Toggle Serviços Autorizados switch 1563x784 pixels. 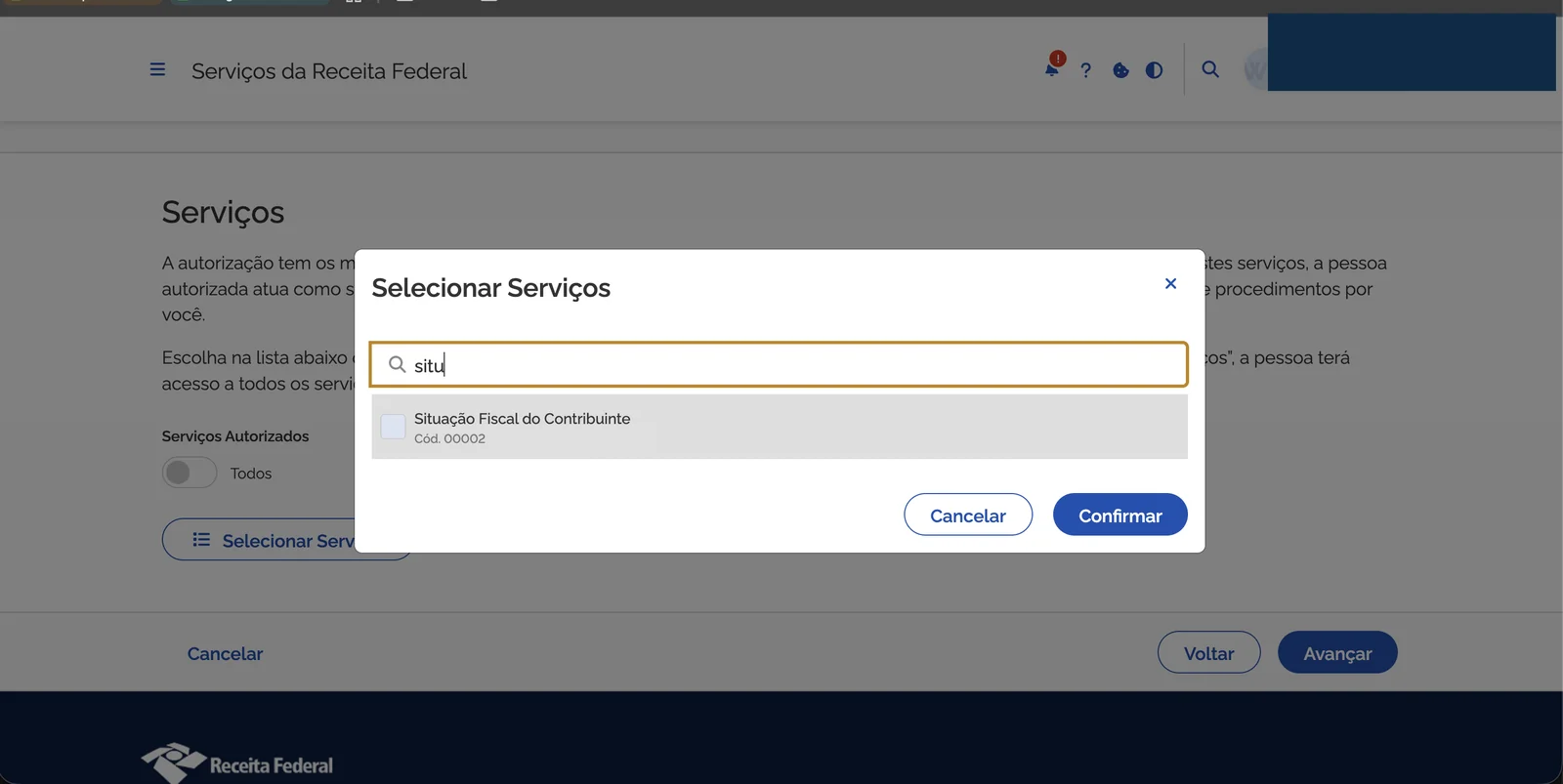pos(189,473)
